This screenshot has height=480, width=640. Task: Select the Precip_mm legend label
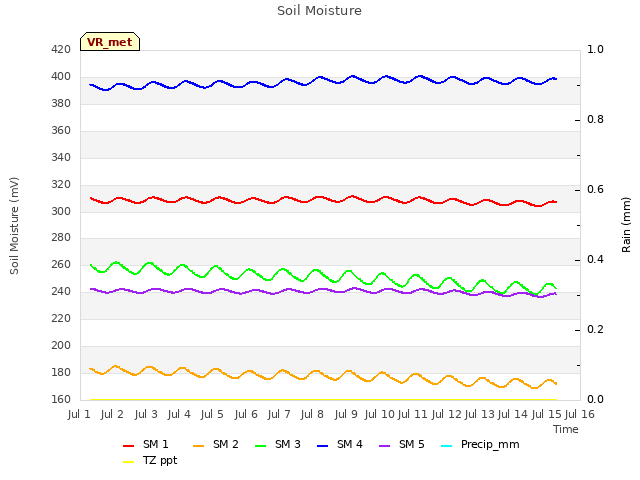tap(490, 445)
